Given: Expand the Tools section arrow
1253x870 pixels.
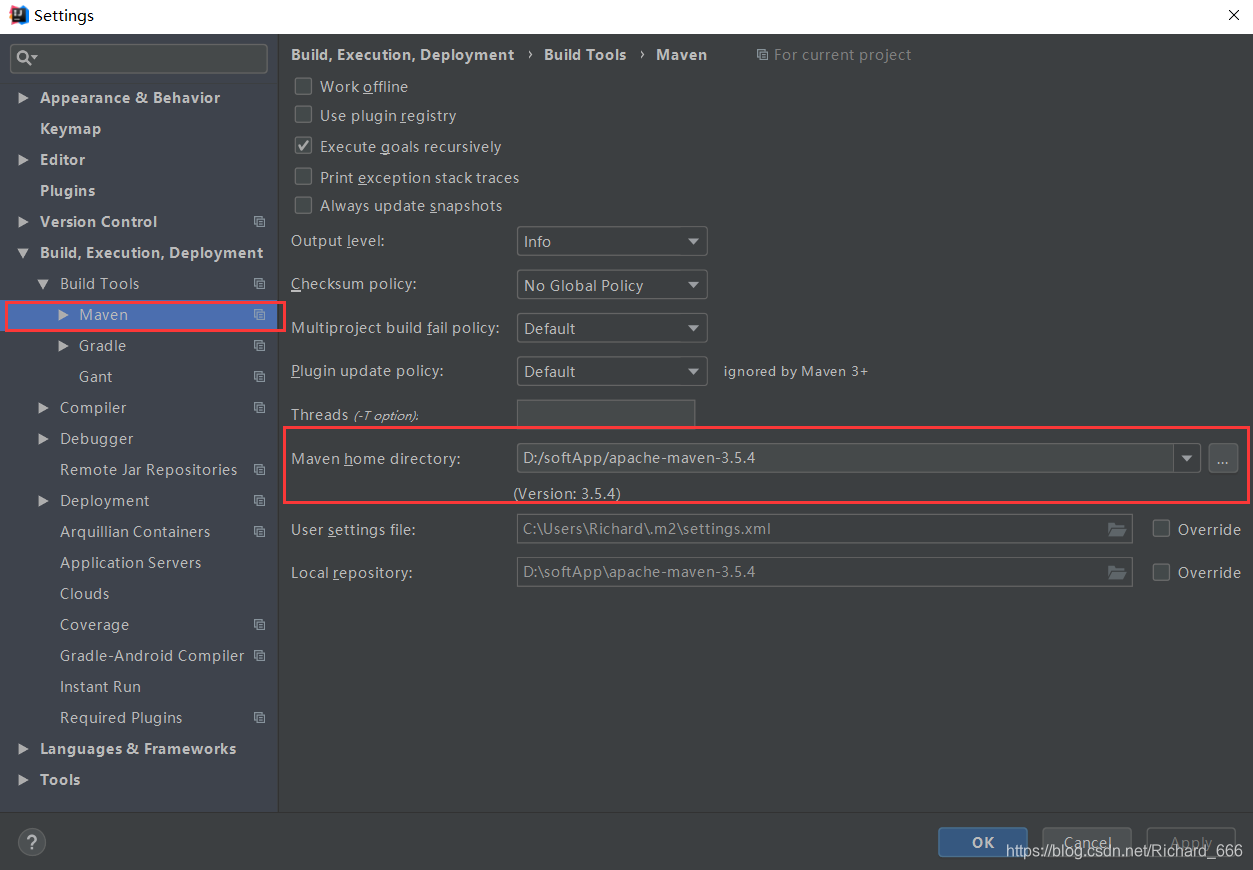Looking at the screenshot, I should (x=23, y=780).
